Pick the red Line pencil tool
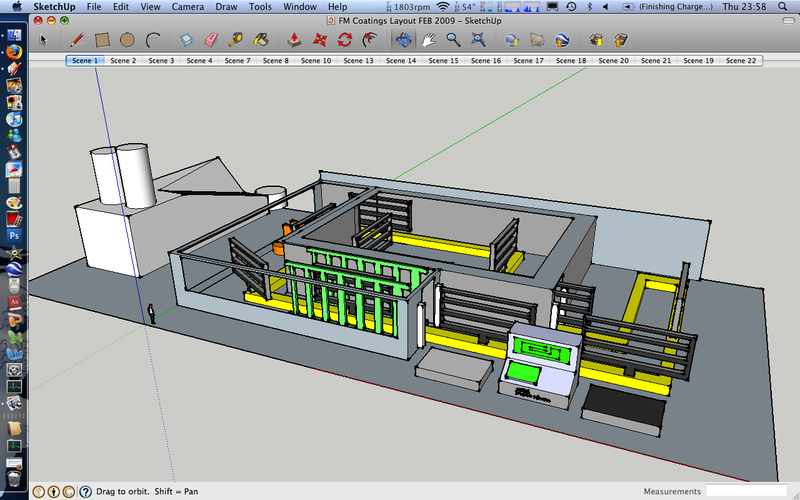 tap(76, 40)
